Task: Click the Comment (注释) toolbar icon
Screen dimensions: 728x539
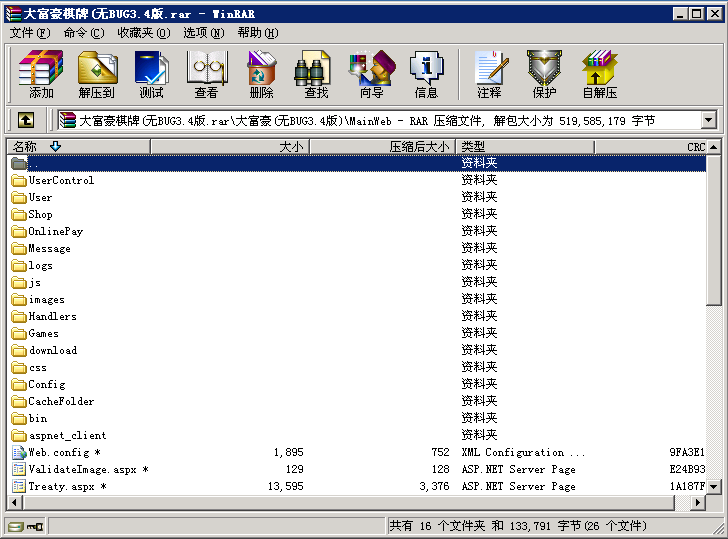Action: pos(489,74)
